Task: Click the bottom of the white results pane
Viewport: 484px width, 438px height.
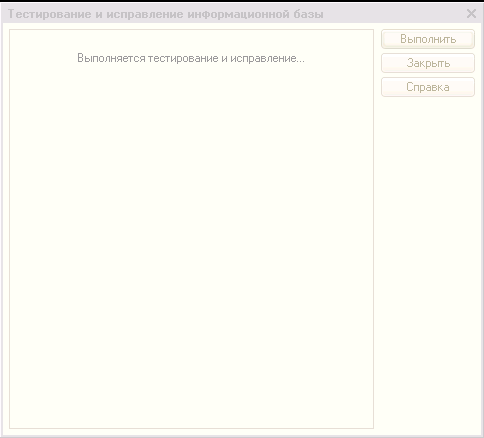Action: click(x=191, y=413)
